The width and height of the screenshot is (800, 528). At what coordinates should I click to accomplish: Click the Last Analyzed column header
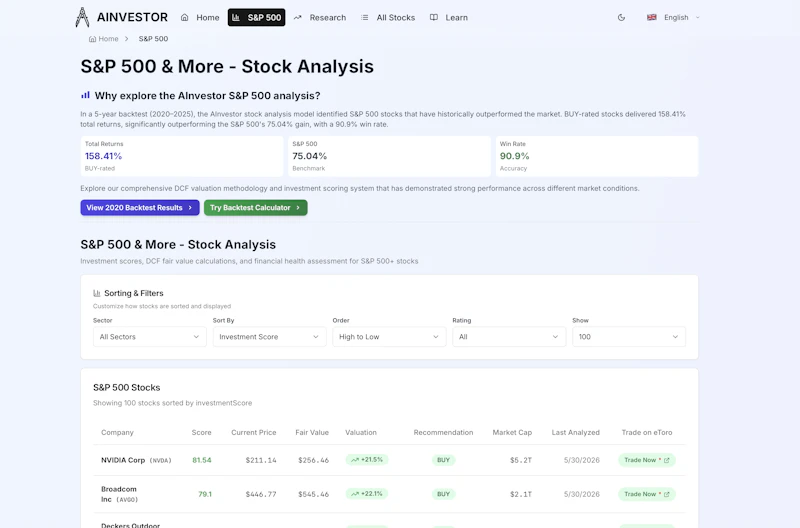click(576, 433)
